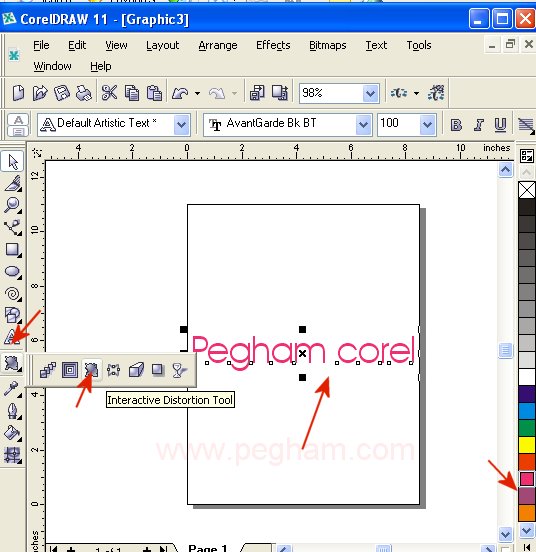Image resolution: width=536 pixels, height=552 pixels.
Task: Open the Interactive tools flyout button
Action: [x=13, y=363]
